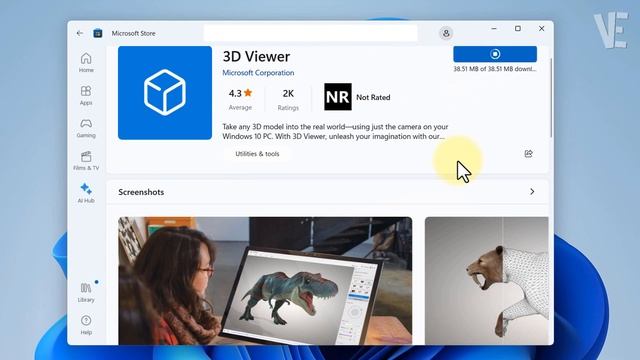This screenshot has width=640, height=360.
Task: Share the 3D Viewer app page
Action: (x=529, y=153)
